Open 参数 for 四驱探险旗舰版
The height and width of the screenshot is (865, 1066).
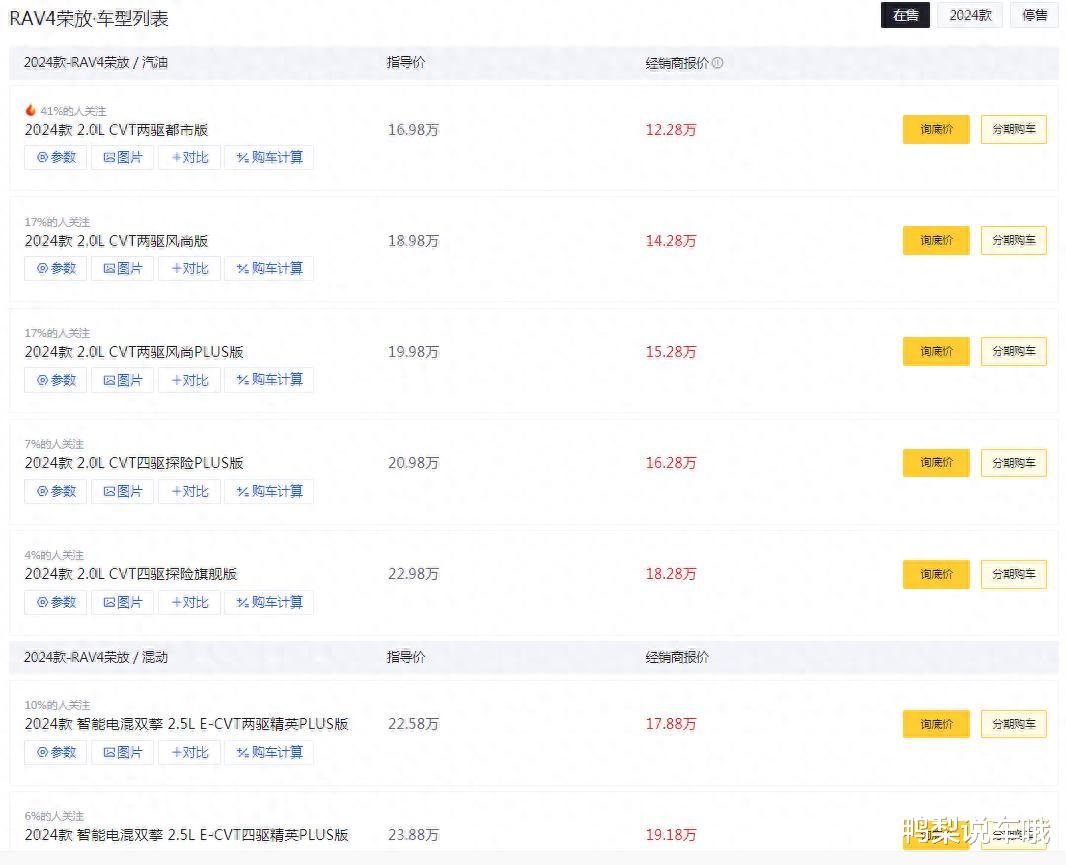click(56, 602)
